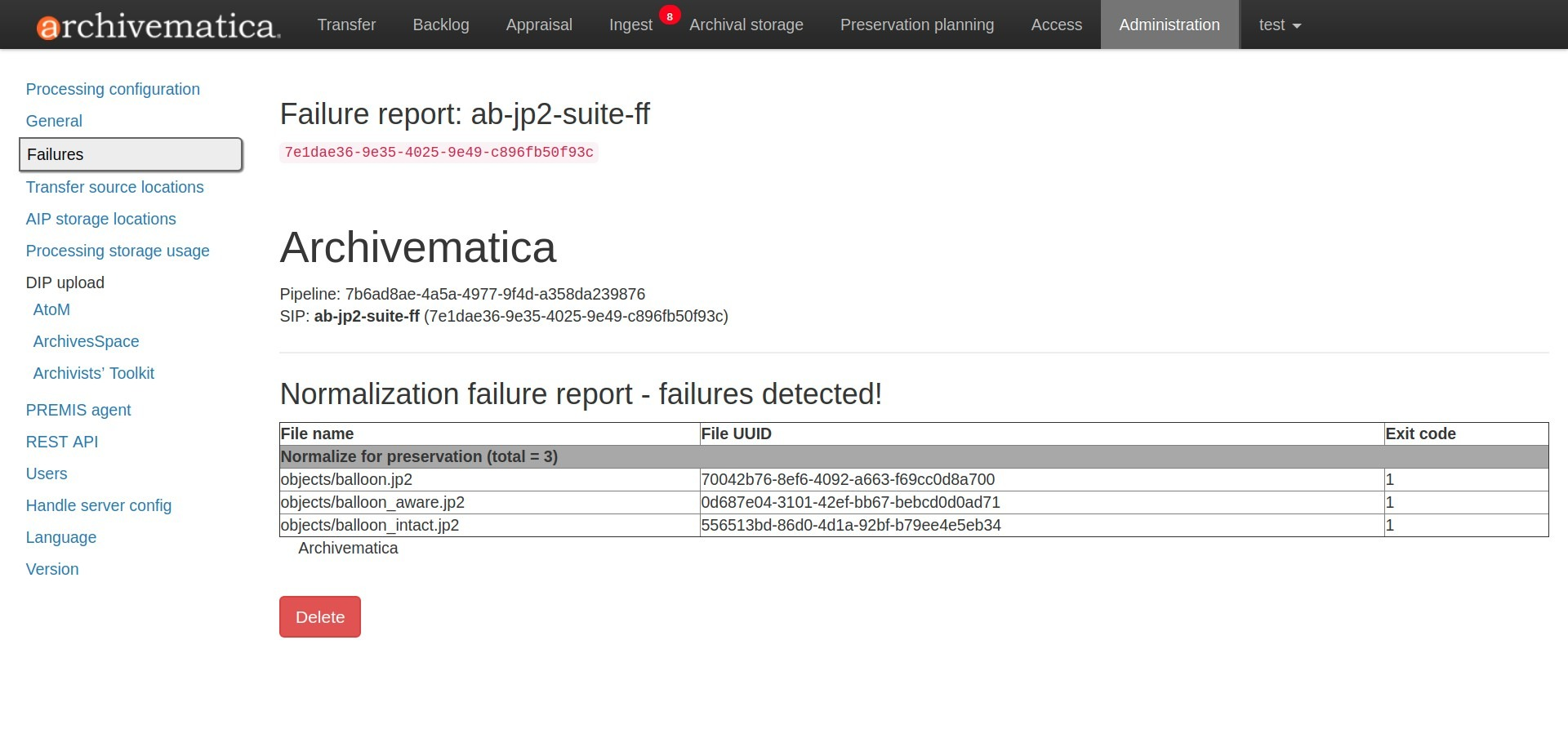The height and width of the screenshot is (738, 1568).
Task: View AIP storage locations
Action: coord(100,219)
